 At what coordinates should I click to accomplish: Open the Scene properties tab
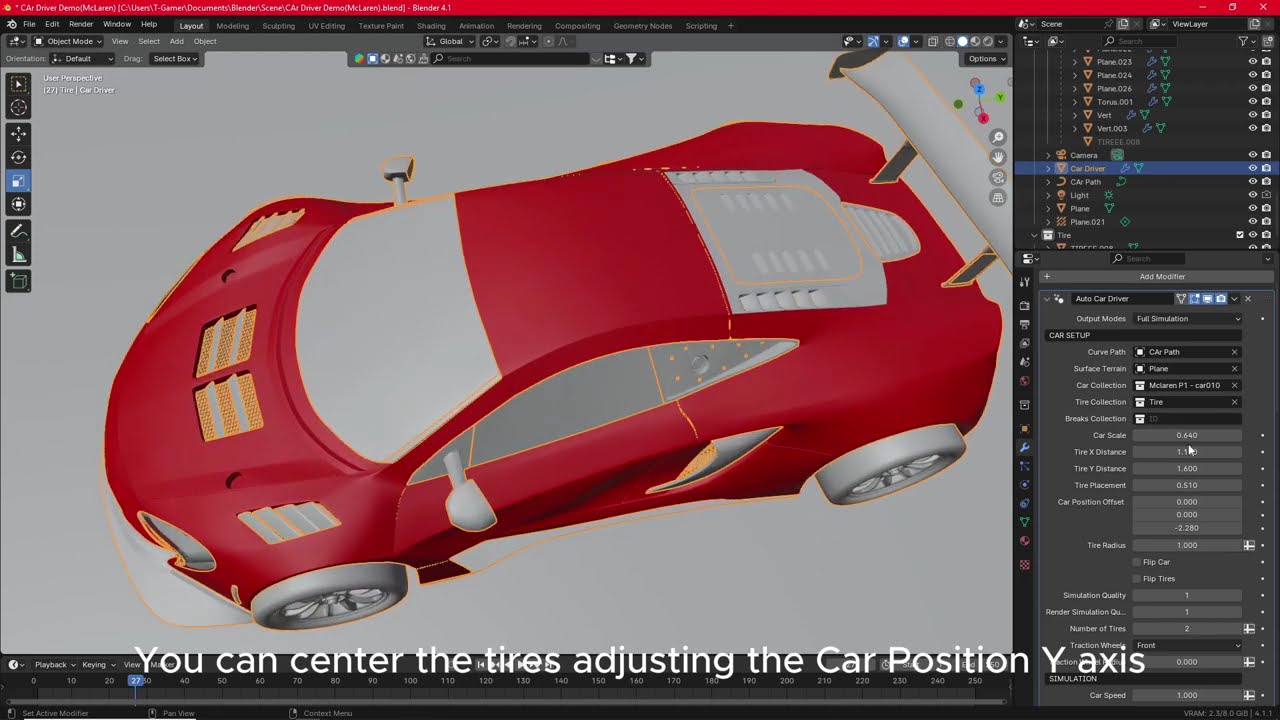click(1024, 362)
